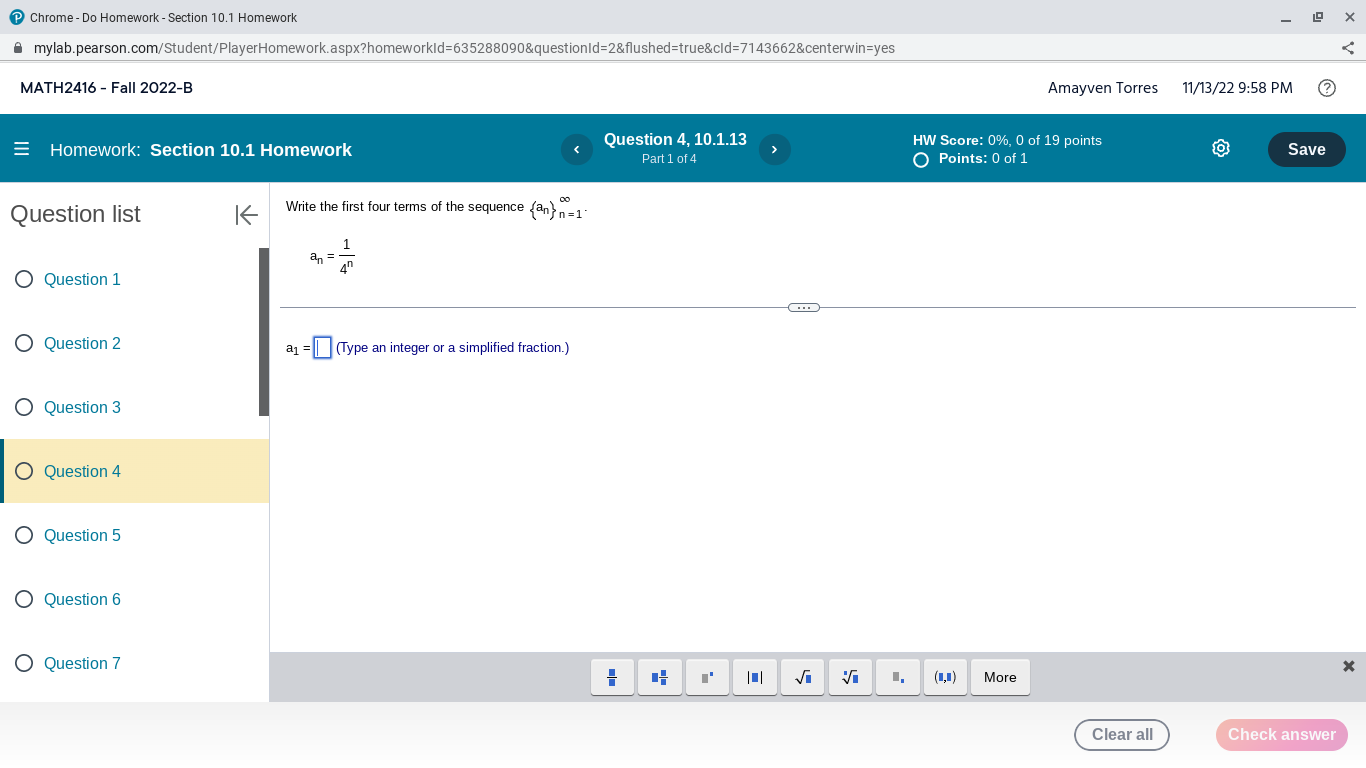Click the Clear all button

click(x=1121, y=734)
